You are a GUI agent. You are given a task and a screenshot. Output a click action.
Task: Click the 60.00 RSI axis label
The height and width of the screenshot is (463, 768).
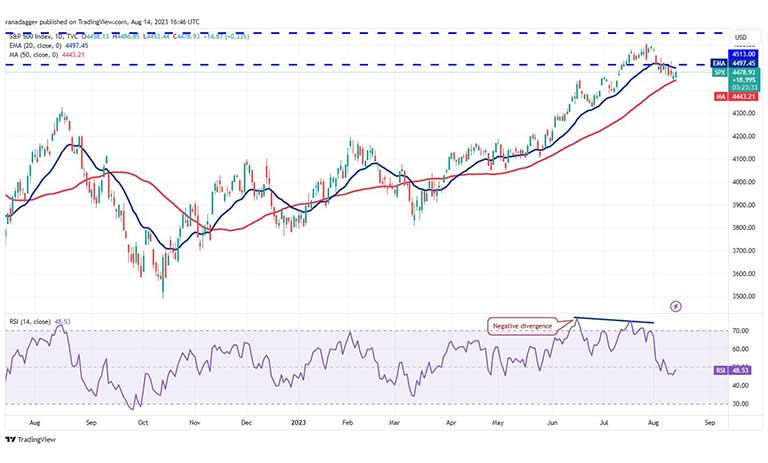[742, 349]
